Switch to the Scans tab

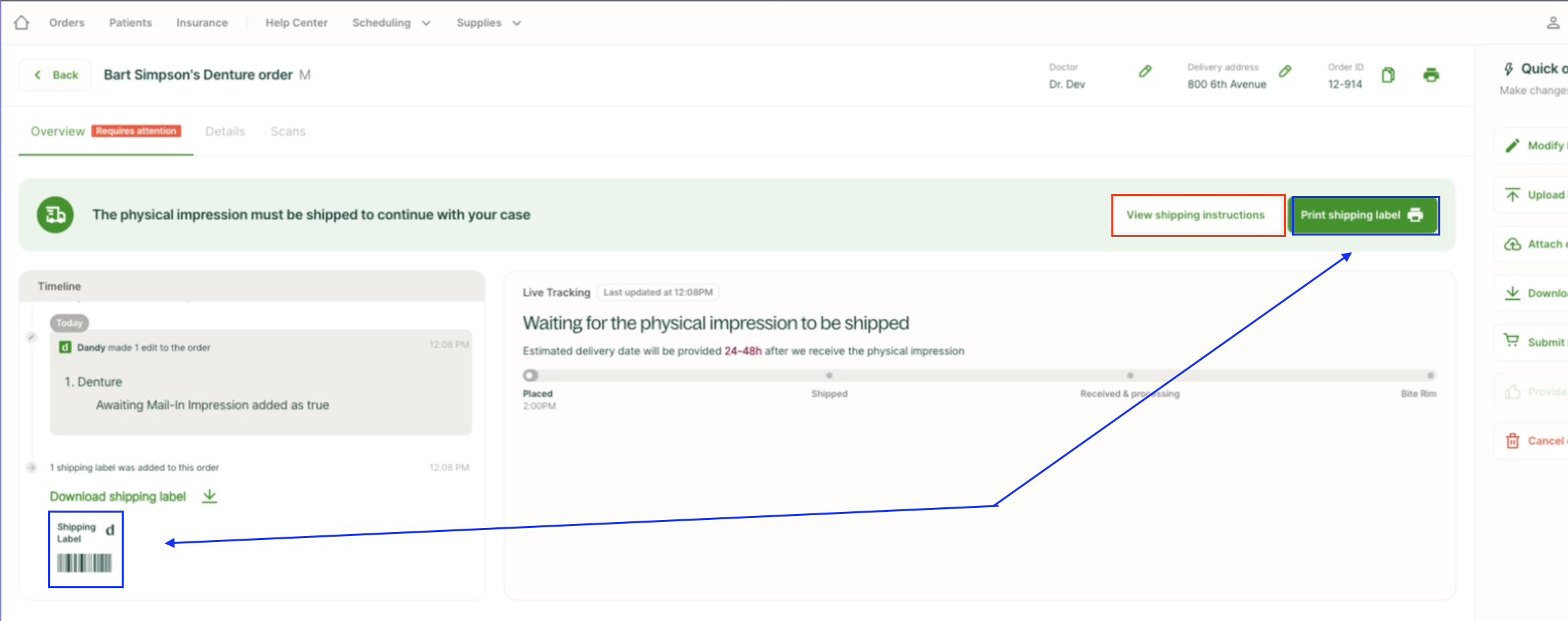click(288, 131)
